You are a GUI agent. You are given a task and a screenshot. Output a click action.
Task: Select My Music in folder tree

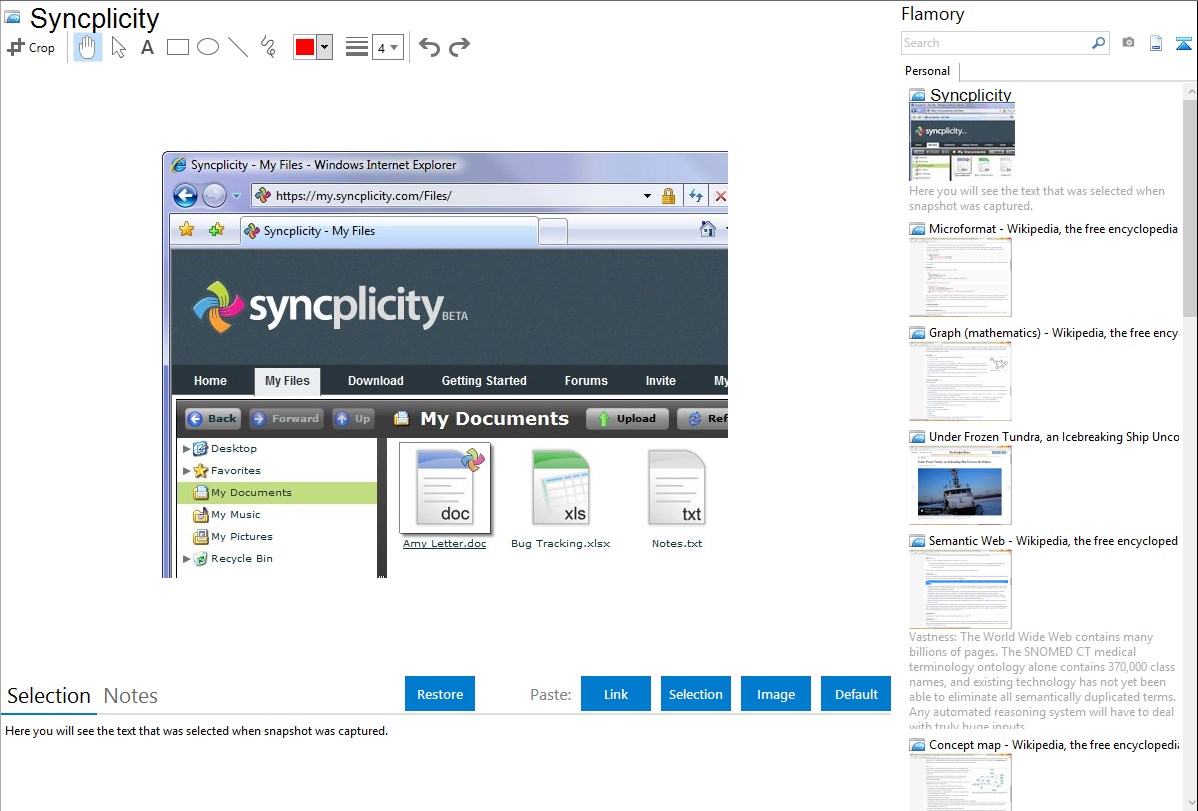(235, 514)
